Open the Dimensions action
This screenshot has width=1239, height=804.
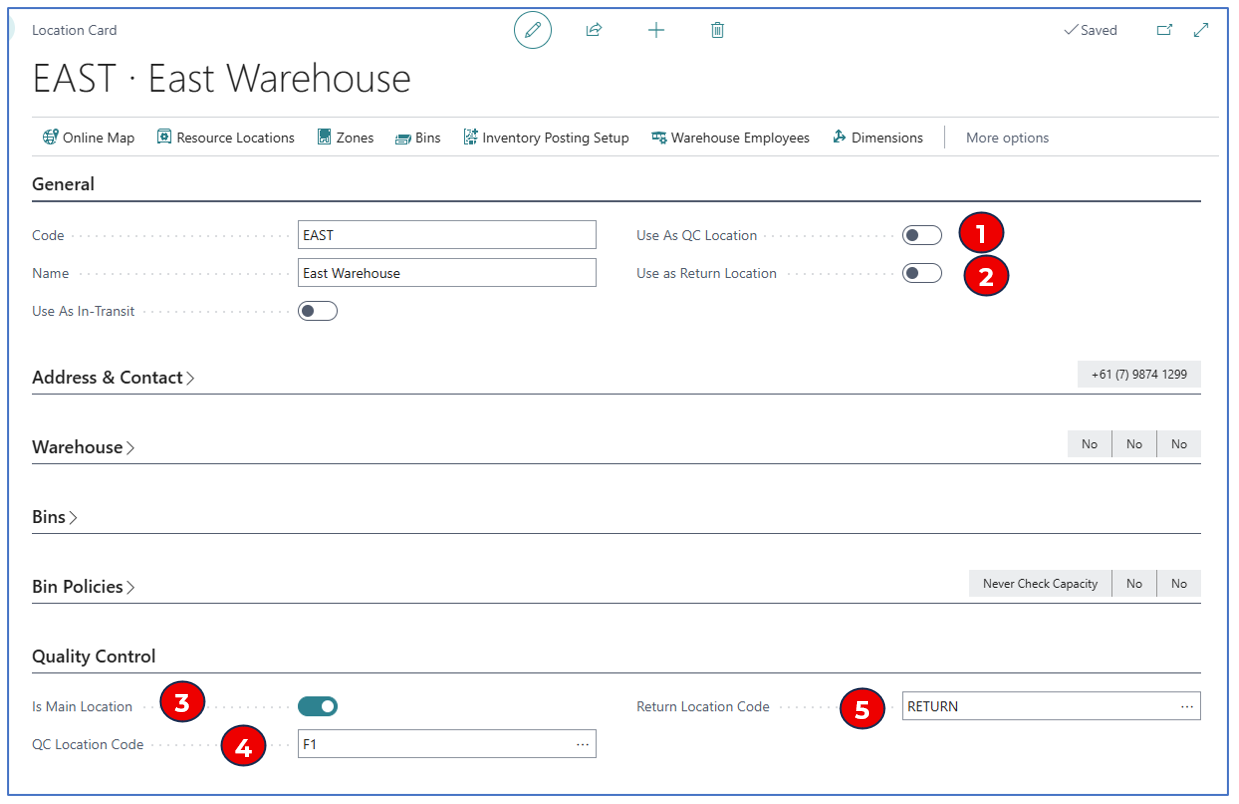coord(877,138)
